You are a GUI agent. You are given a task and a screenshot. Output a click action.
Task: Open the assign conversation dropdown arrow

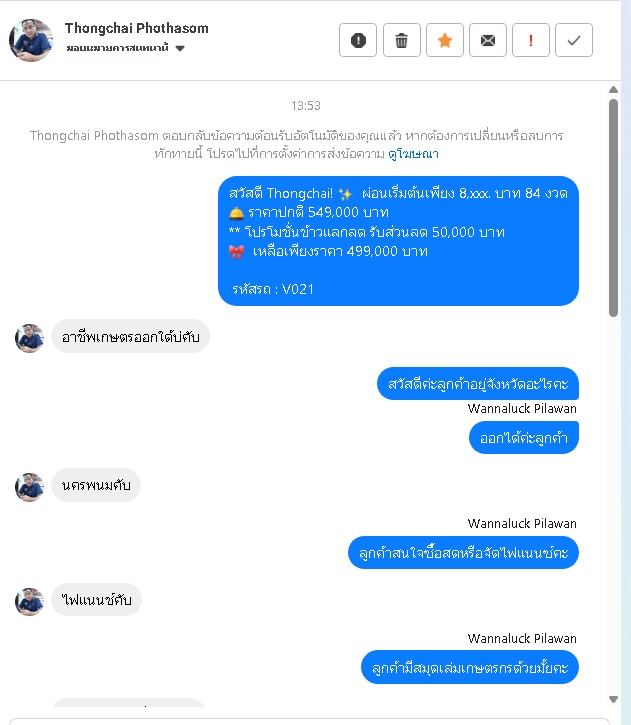click(180, 48)
